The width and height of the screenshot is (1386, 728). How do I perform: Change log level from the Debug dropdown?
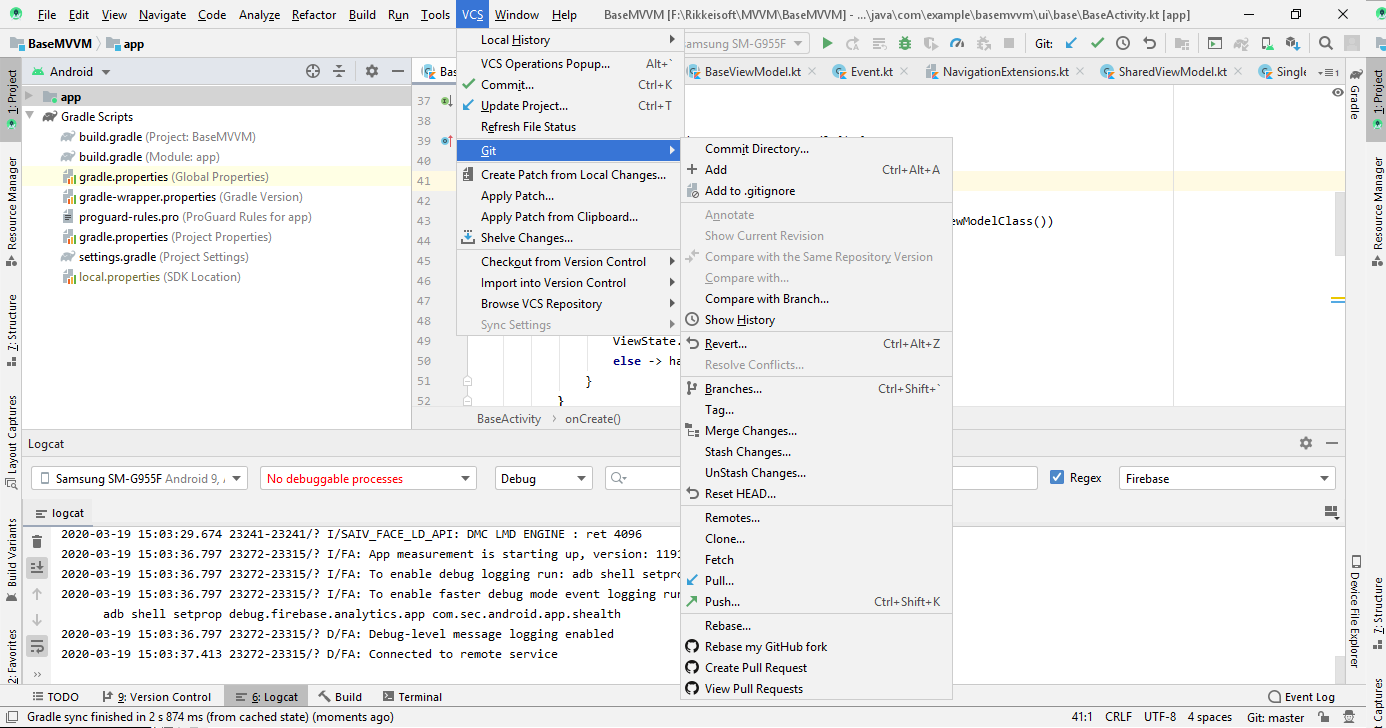point(543,477)
